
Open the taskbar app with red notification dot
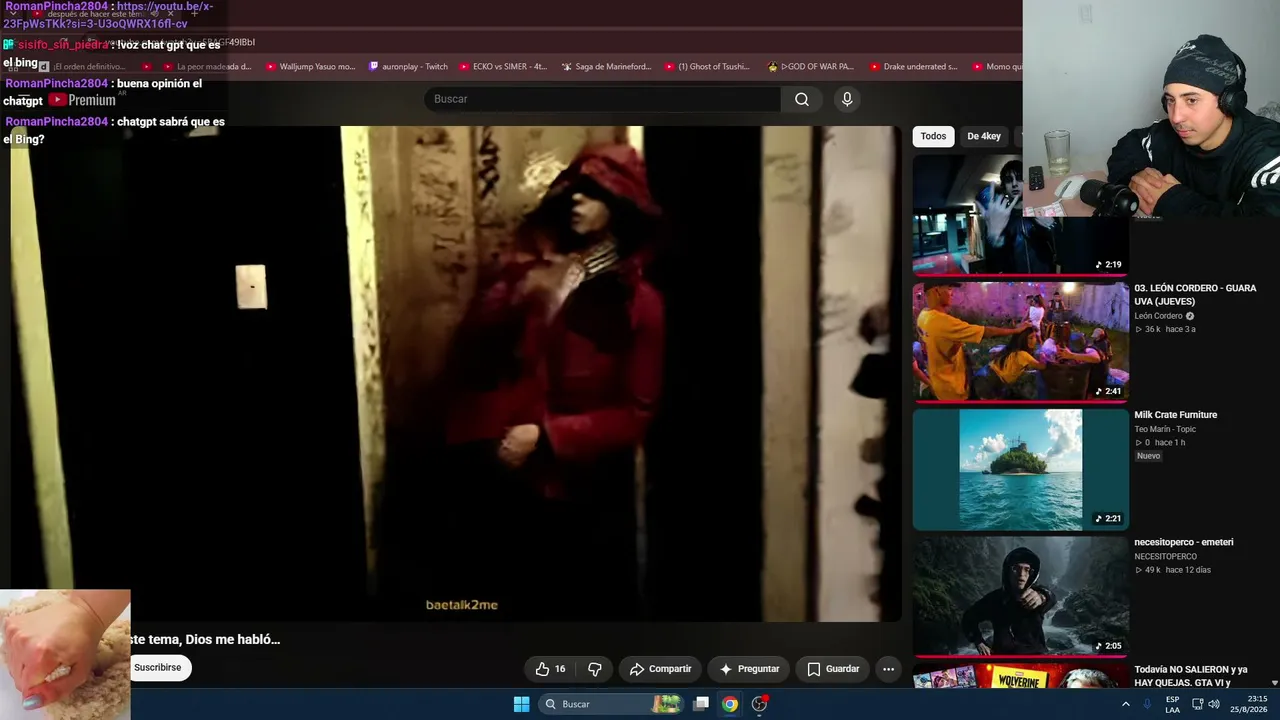(759, 704)
